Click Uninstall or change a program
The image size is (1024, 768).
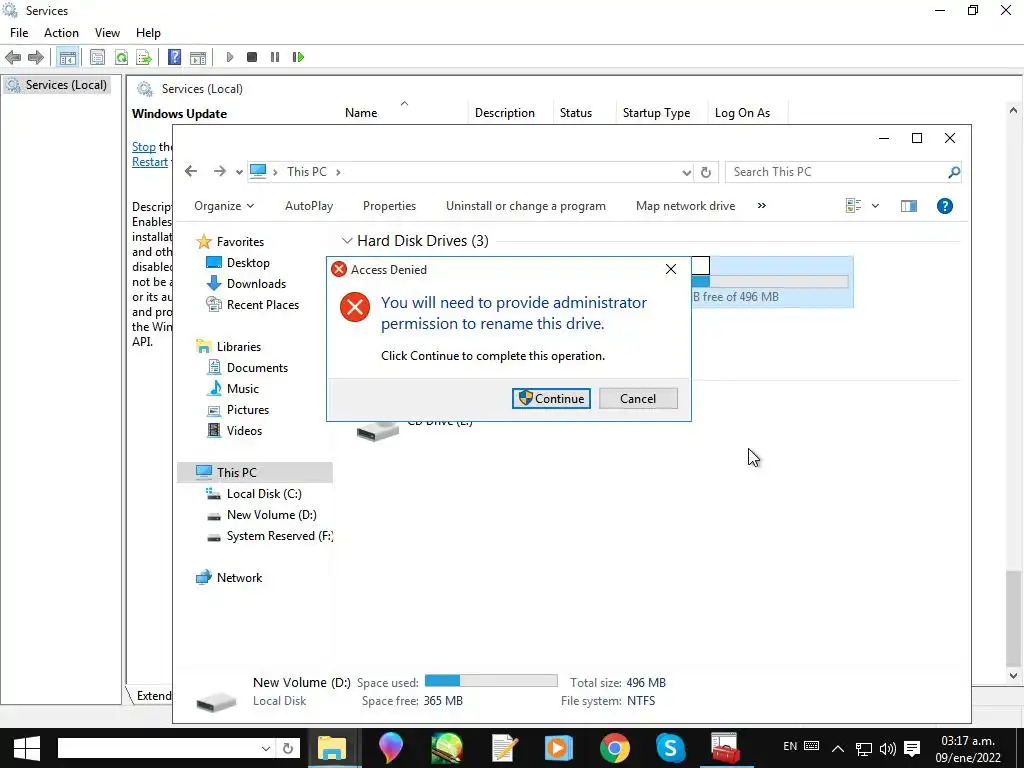click(526, 206)
